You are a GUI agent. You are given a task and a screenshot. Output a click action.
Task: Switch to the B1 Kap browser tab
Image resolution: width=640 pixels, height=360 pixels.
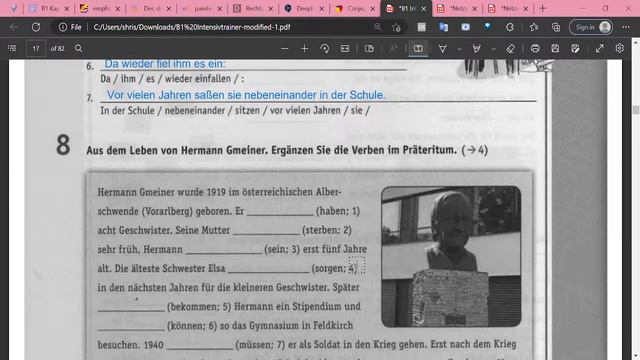point(48,8)
